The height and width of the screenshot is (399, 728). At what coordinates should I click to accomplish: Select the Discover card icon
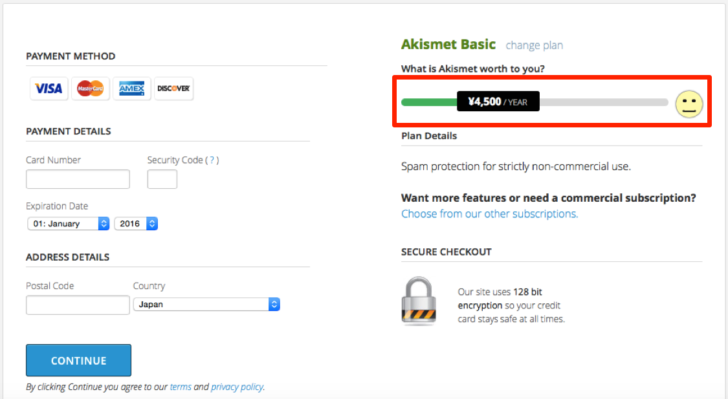tap(173, 88)
